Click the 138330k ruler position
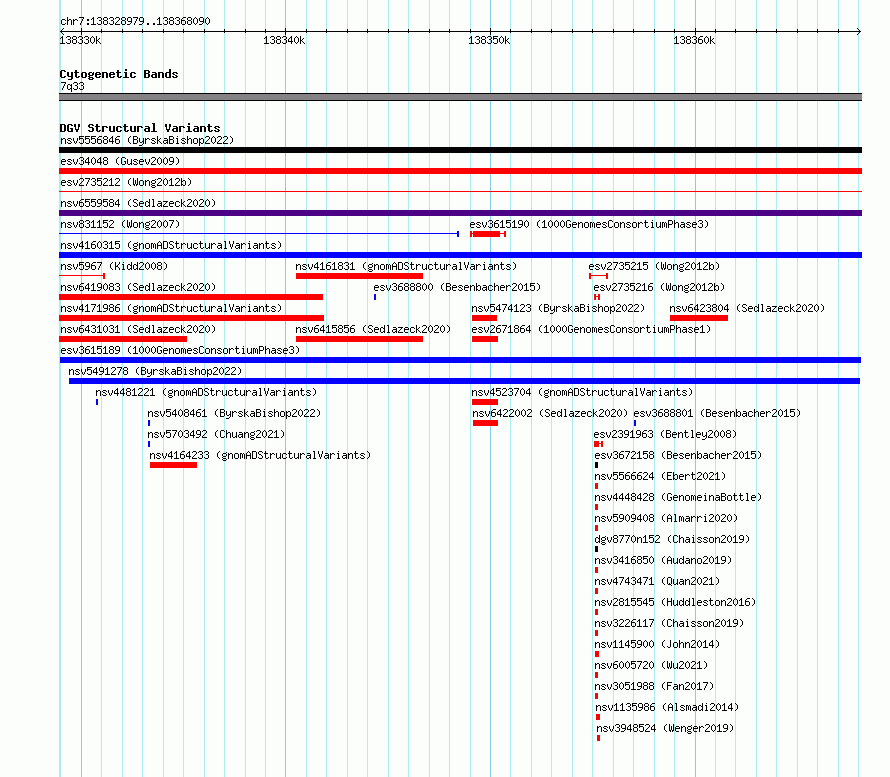890x777 pixels. [x=80, y=40]
